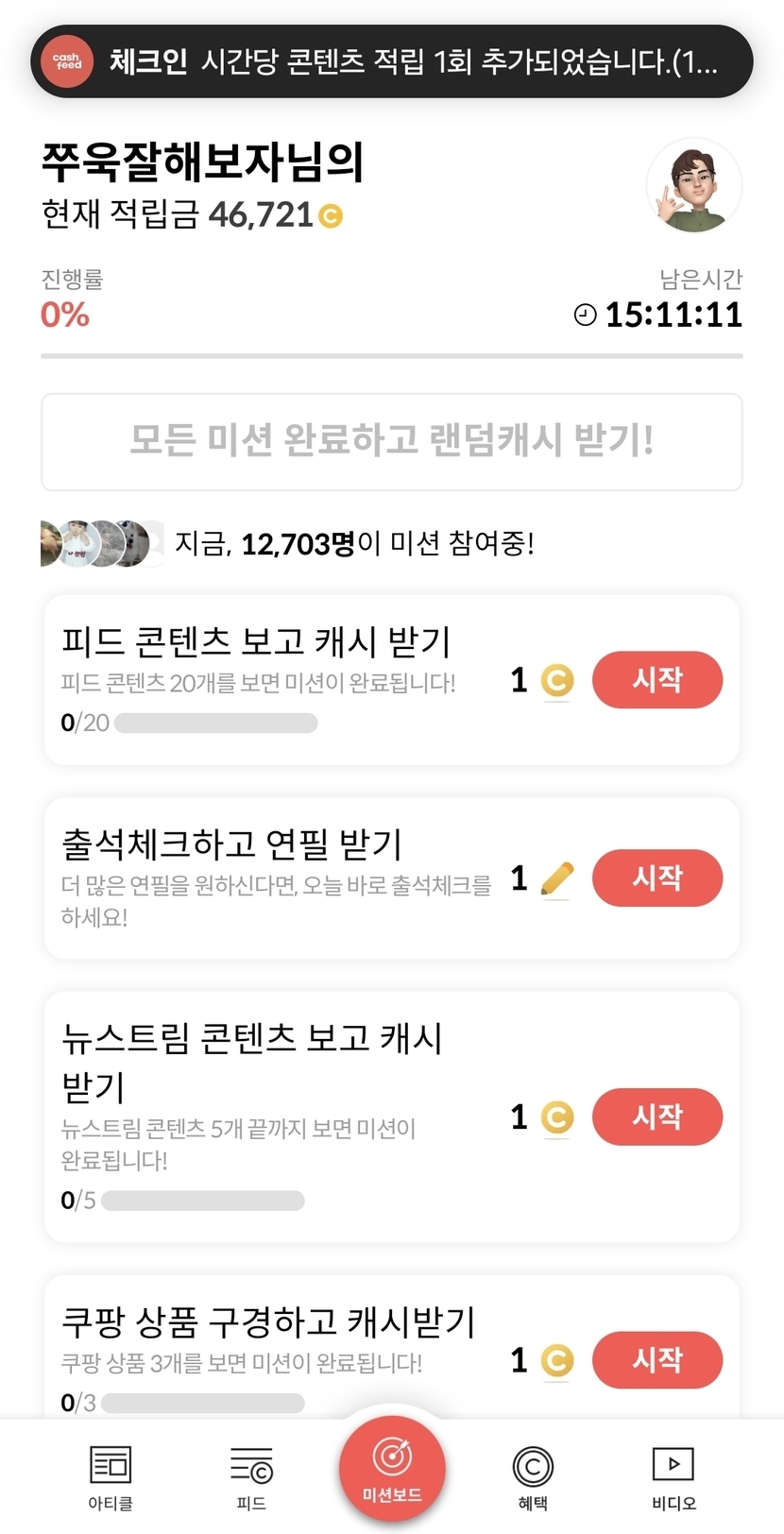The height and width of the screenshot is (1534, 784).
Task: Start the 뉴스트림 콘텐츠 mission
Action: click(657, 1116)
